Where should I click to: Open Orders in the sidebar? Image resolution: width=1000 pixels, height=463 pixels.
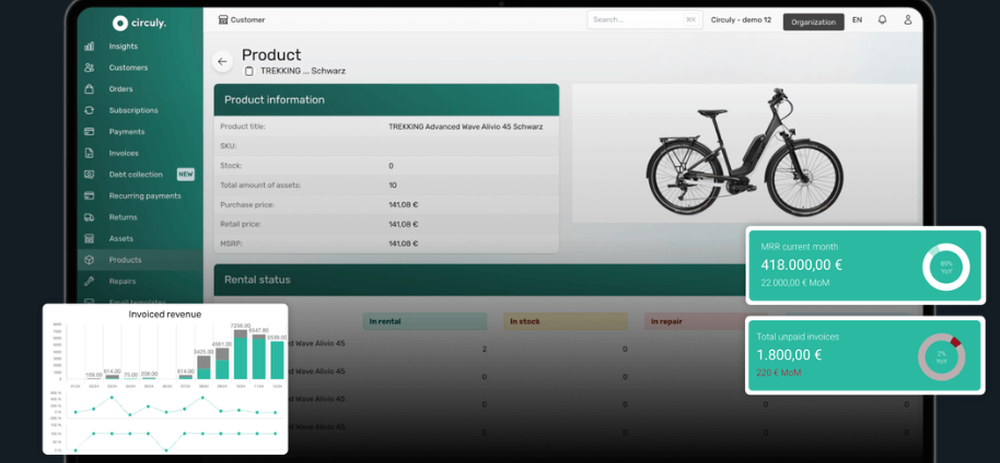[x=121, y=89]
